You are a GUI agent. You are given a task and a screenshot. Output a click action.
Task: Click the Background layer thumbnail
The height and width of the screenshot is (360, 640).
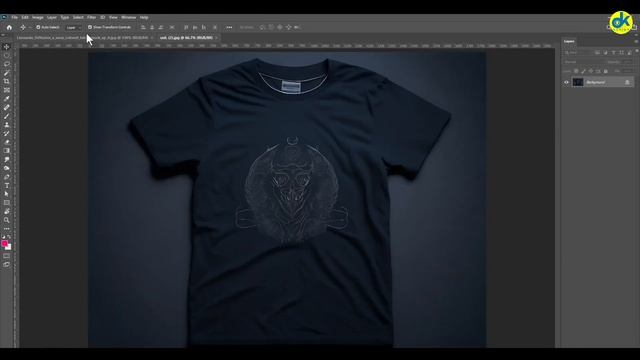(578, 82)
